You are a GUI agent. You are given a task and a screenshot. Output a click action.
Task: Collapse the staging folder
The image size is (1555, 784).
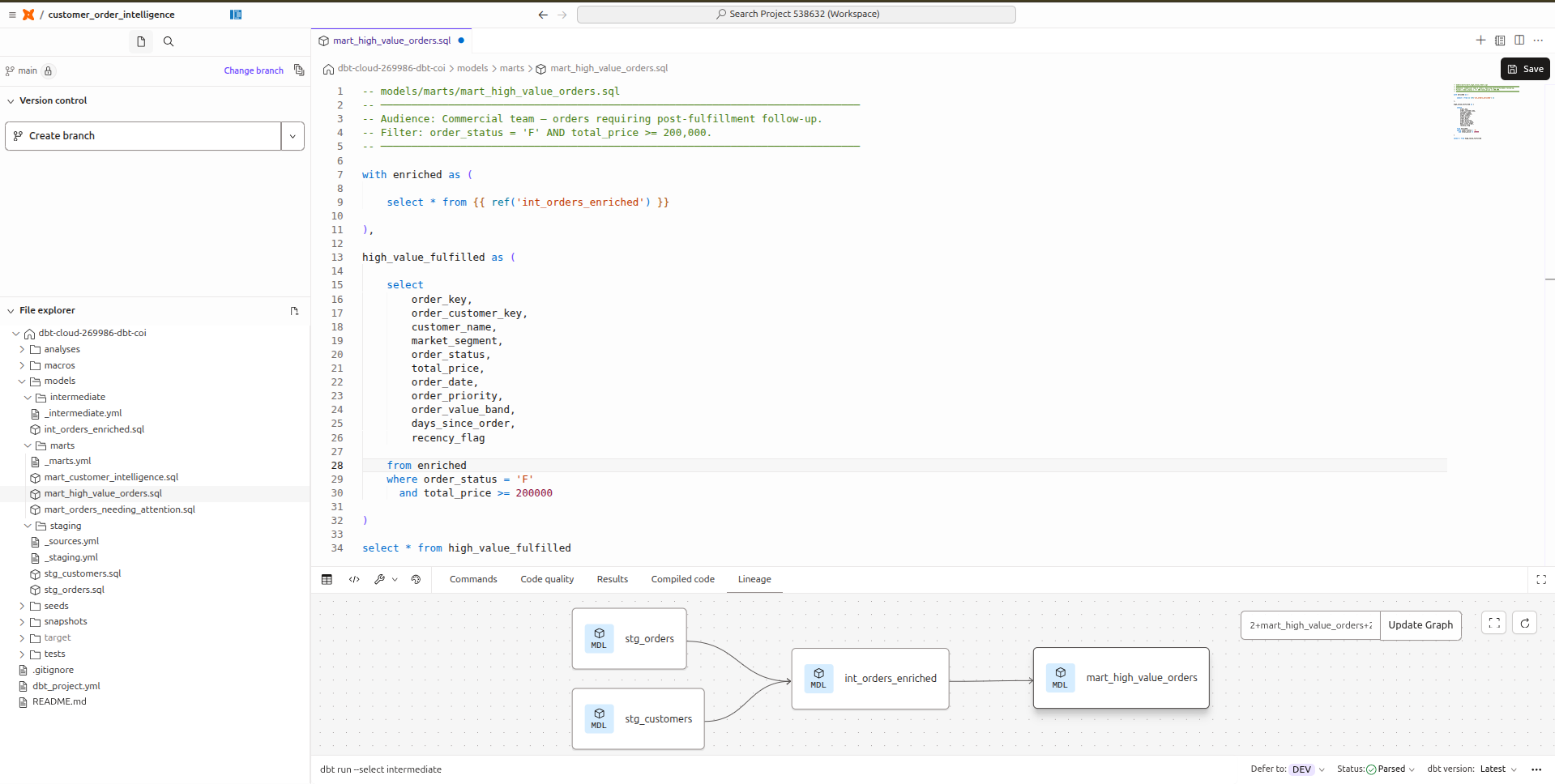point(28,526)
